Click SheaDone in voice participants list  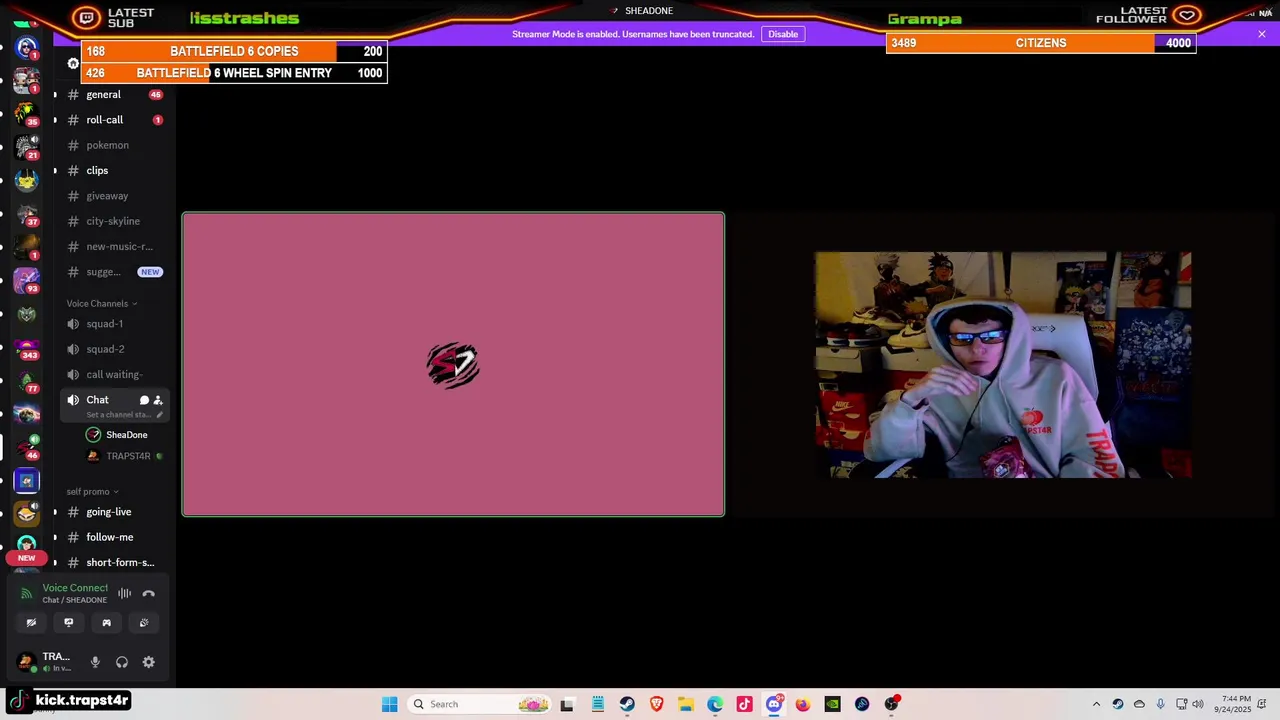(x=124, y=435)
